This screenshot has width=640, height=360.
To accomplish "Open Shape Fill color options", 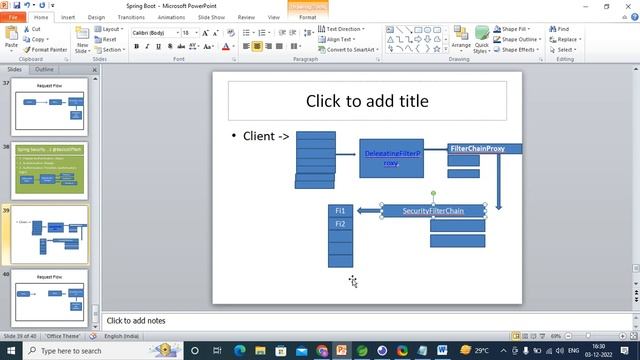I will [x=512, y=29].
